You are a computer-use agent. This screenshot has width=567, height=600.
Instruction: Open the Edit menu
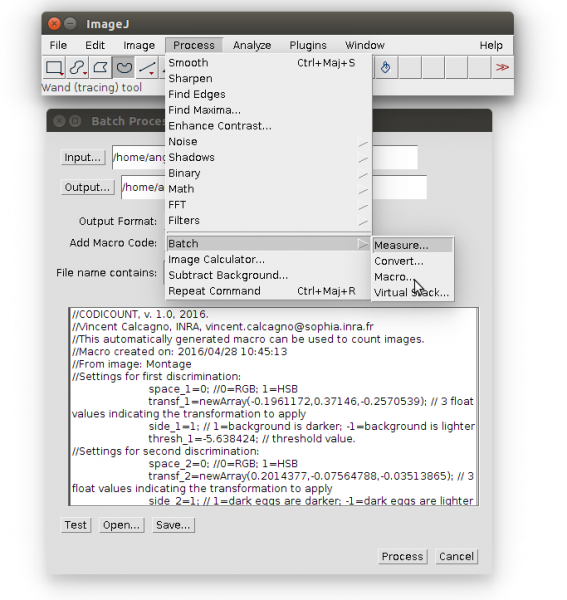94,45
